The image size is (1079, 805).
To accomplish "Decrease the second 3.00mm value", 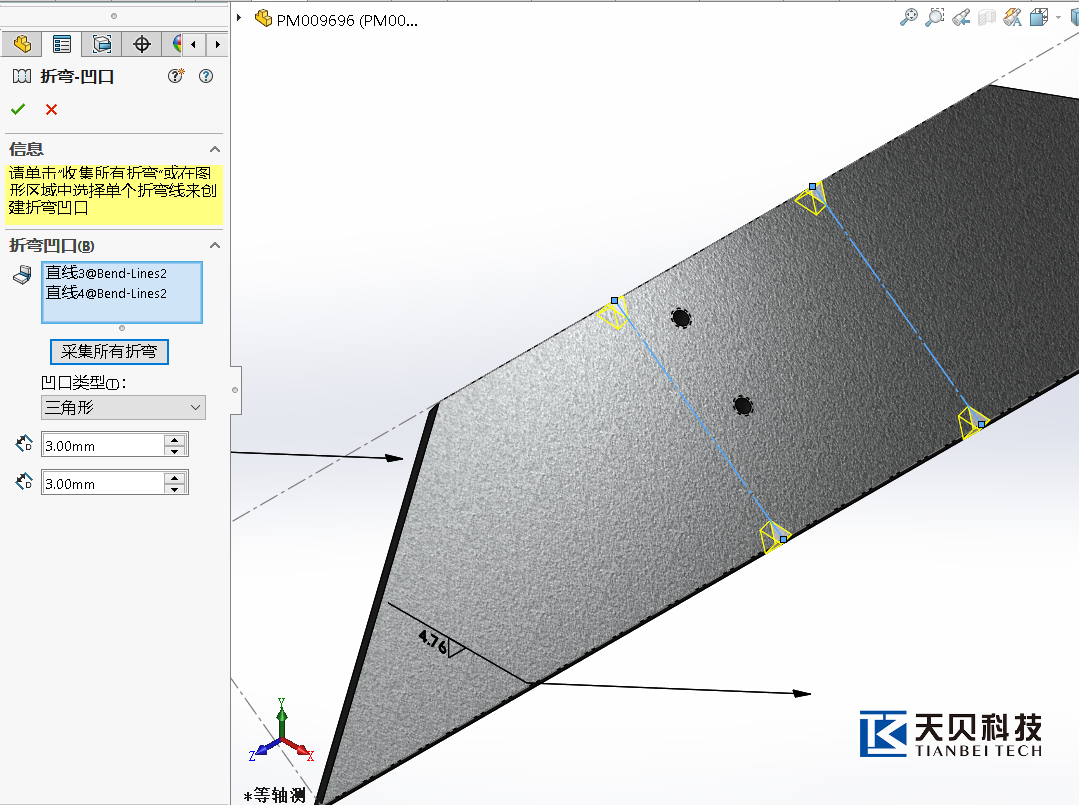I will point(175,489).
